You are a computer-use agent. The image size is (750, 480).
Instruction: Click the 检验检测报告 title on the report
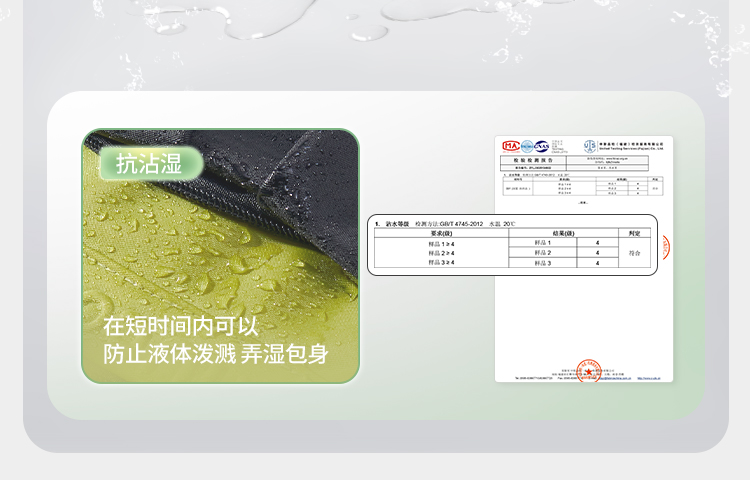pyautogui.click(x=533, y=161)
